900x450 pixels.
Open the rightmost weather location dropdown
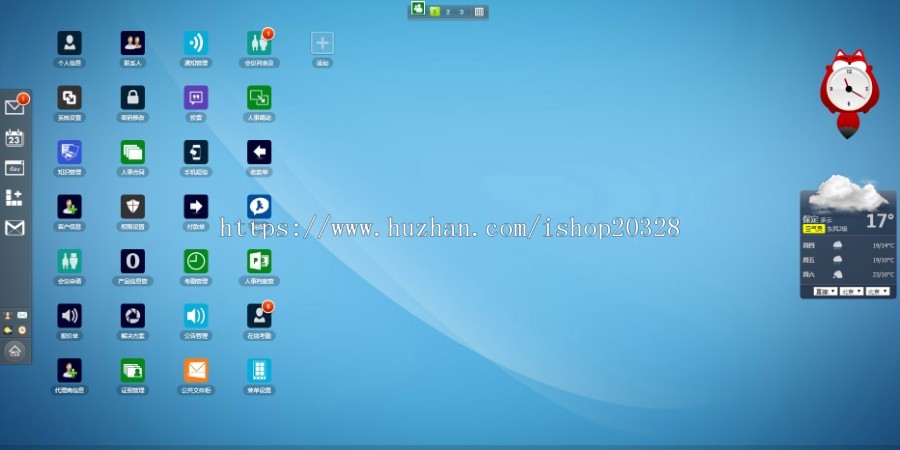point(878,292)
